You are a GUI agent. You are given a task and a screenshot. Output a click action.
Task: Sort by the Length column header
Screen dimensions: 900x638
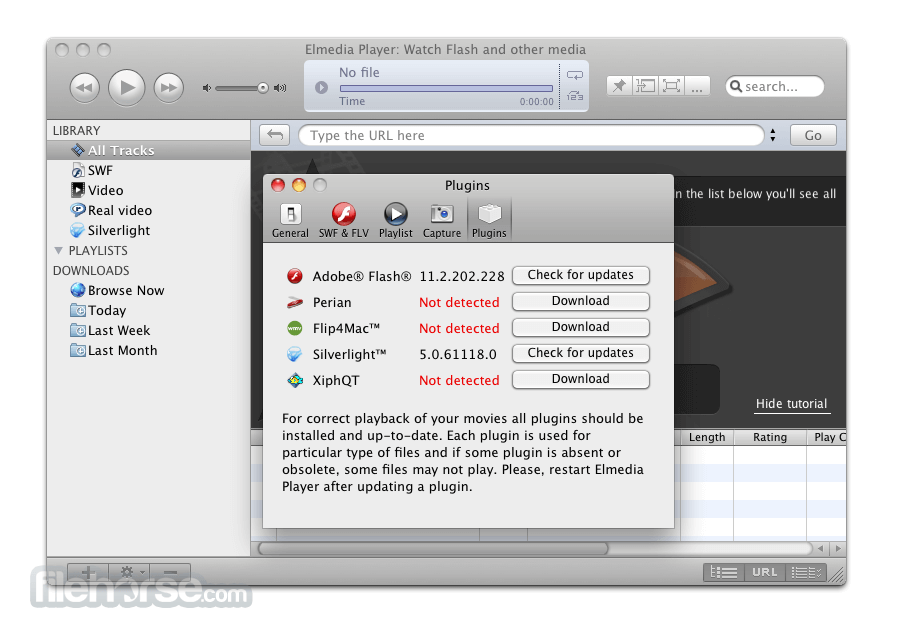(x=707, y=437)
